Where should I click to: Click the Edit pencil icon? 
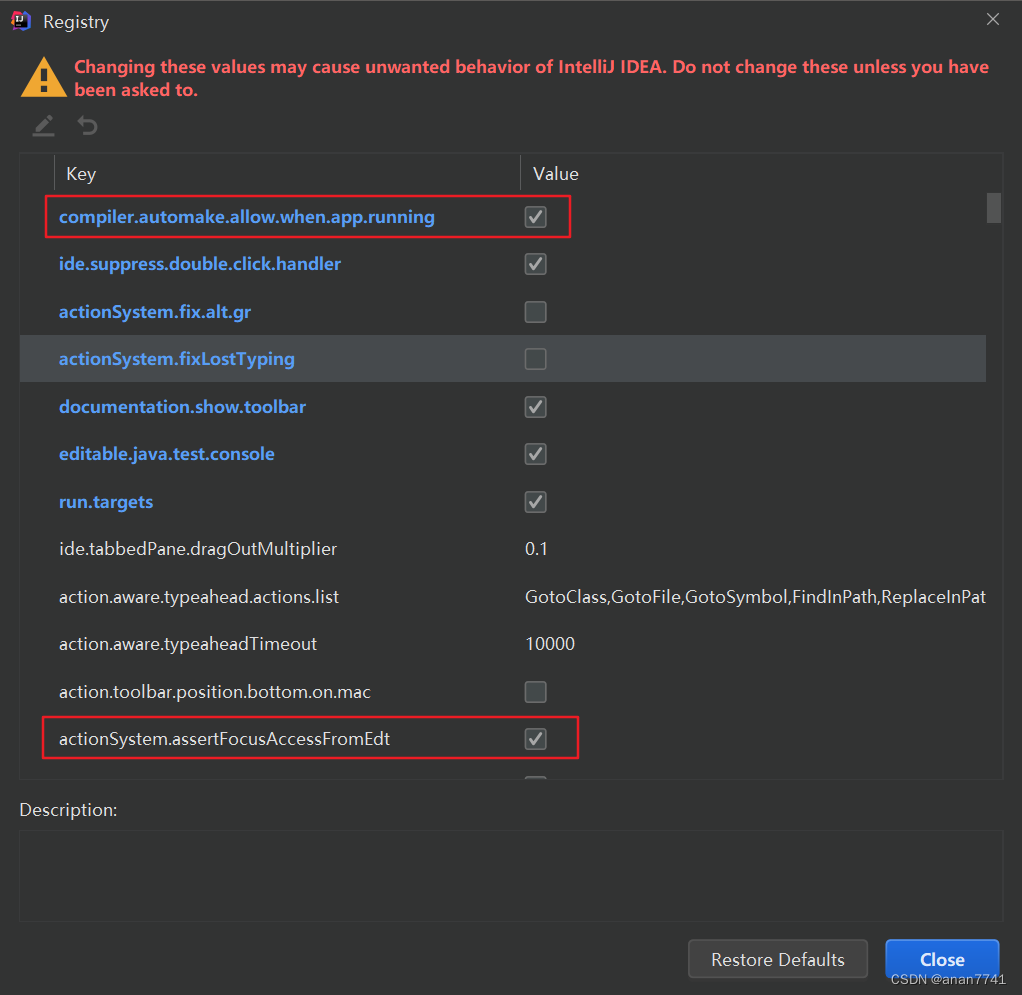pos(43,126)
